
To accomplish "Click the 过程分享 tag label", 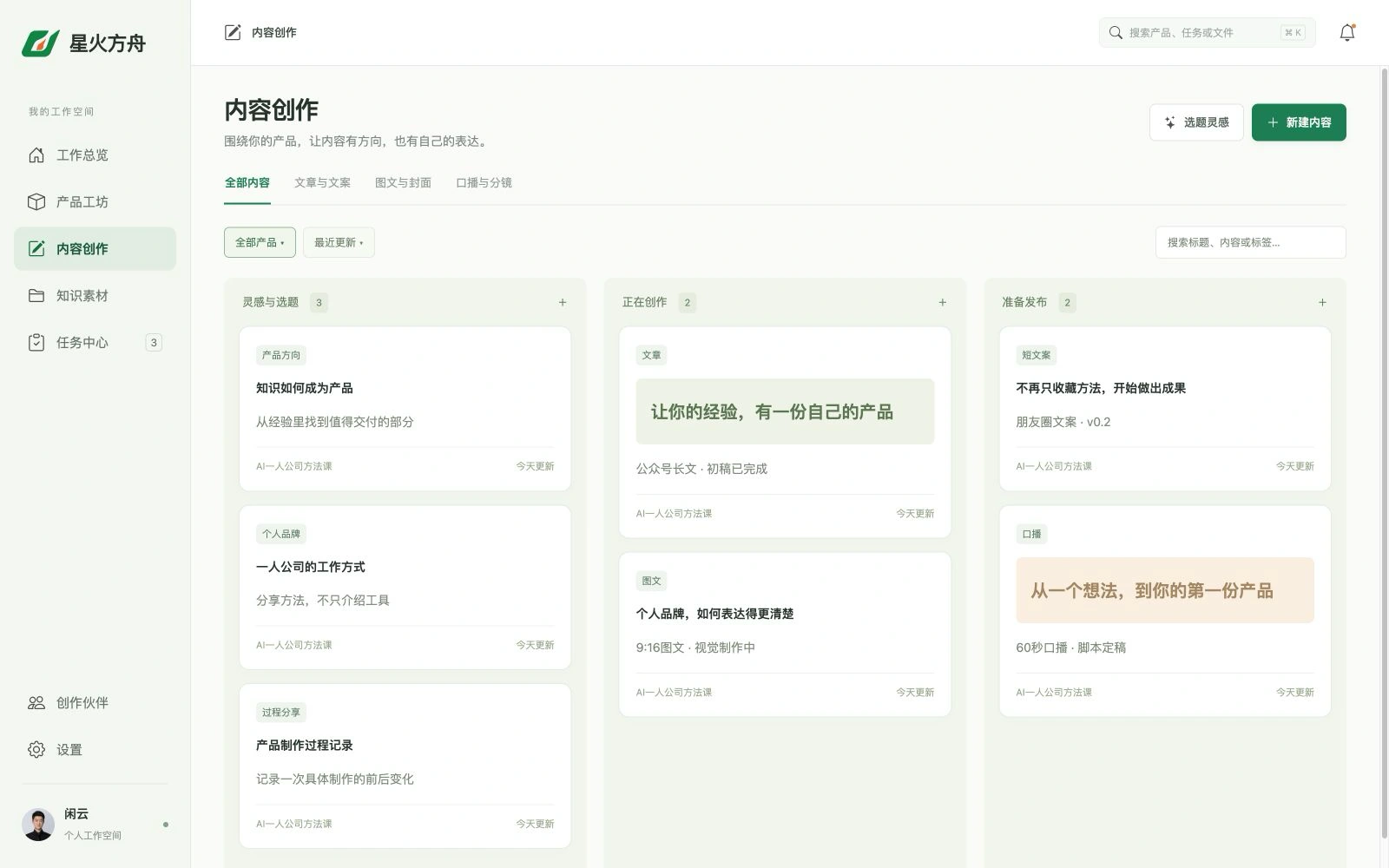I will pyautogui.click(x=281, y=713).
